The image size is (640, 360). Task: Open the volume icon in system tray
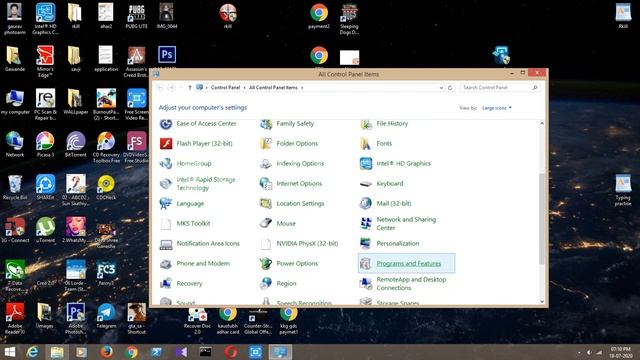589,352
